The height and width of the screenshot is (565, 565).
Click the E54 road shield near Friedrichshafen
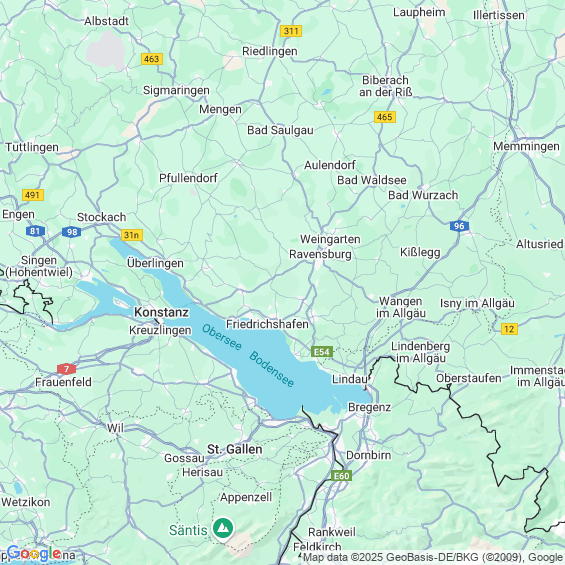[x=322, y=352]
